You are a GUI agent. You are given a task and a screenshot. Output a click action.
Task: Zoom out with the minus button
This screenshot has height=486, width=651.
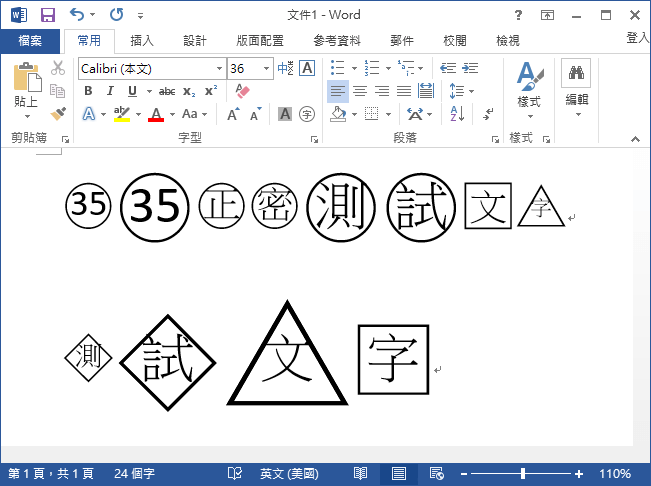click(x=464, y=474)
